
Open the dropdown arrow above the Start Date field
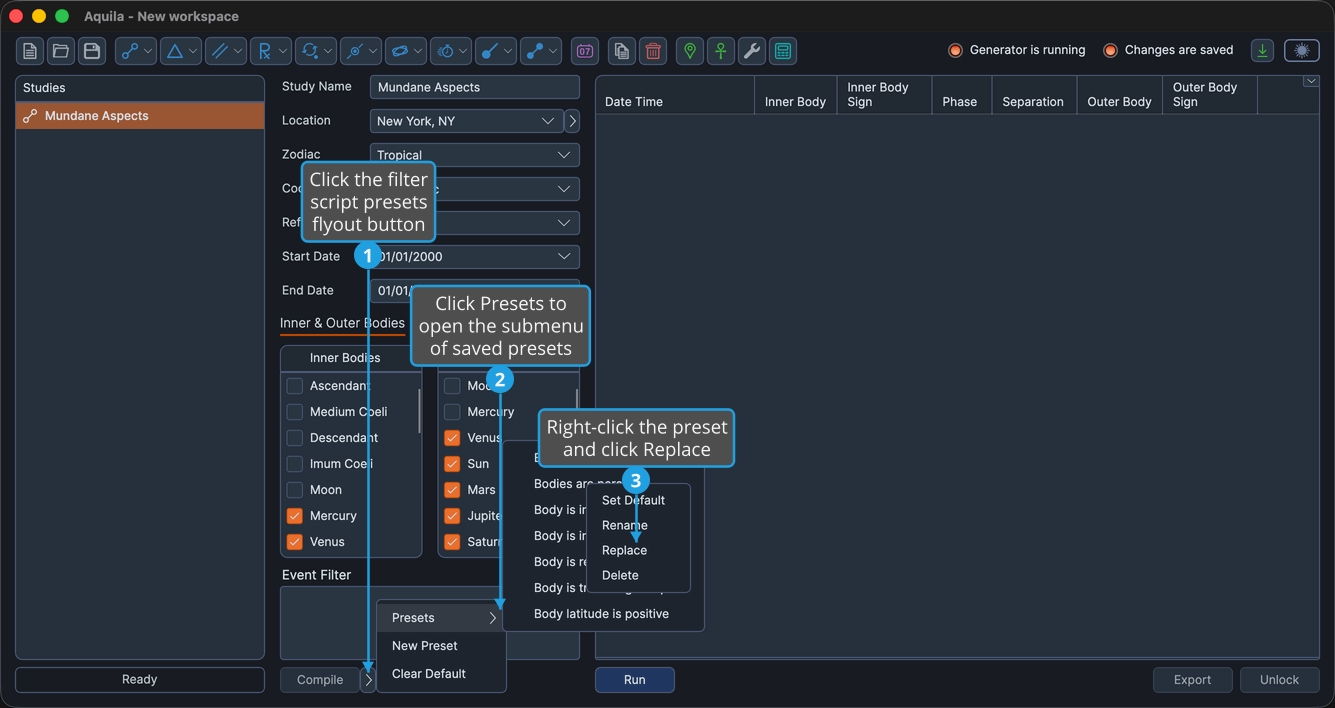(x=564, y=223)
